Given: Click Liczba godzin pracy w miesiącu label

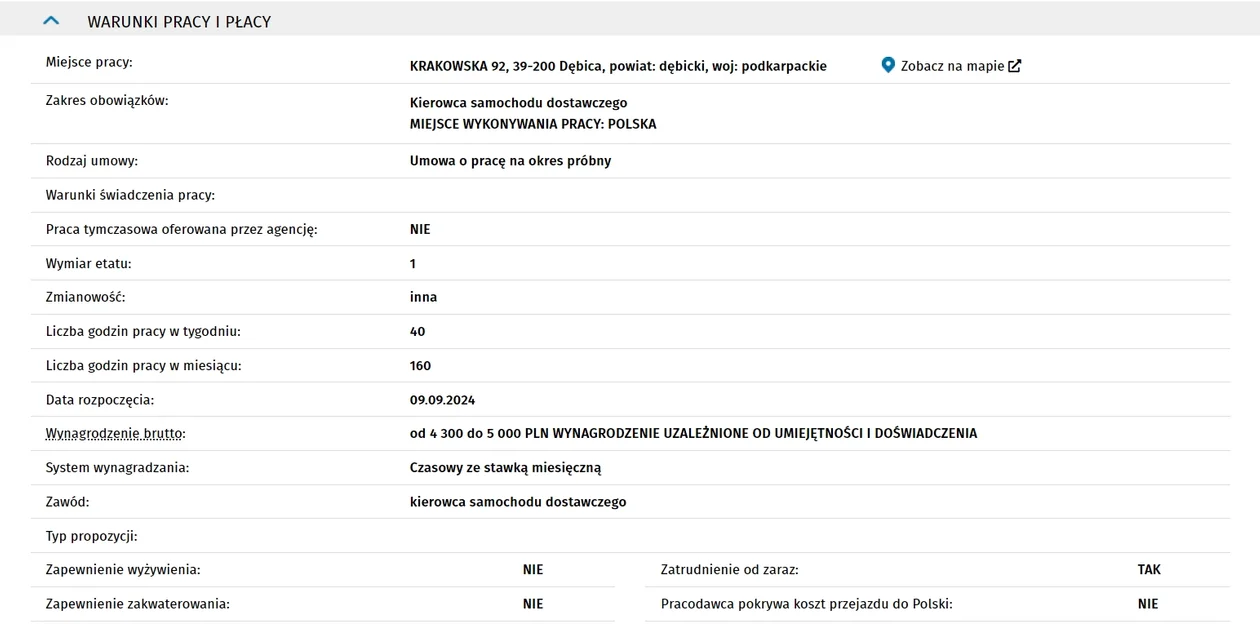Looking at the screenshot, I should 144,365.
